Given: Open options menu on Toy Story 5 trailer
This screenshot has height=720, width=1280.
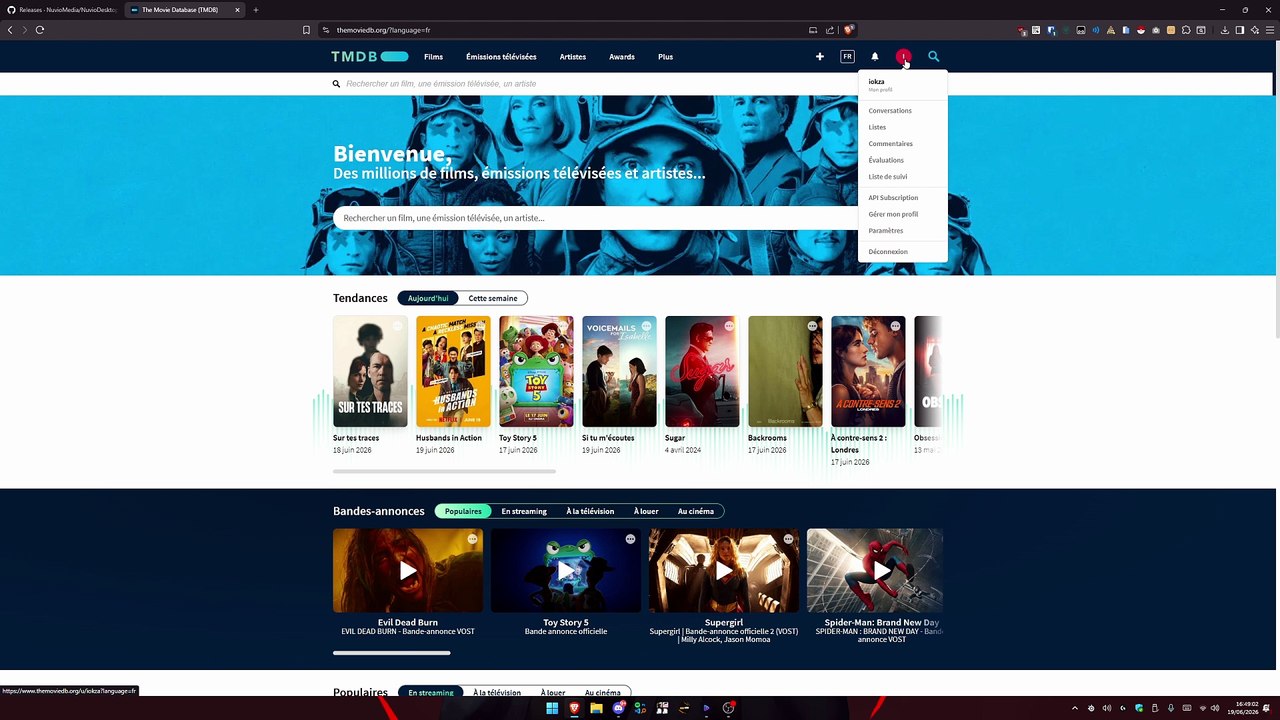Looking at the screenshot, I should tap(630, 539).
